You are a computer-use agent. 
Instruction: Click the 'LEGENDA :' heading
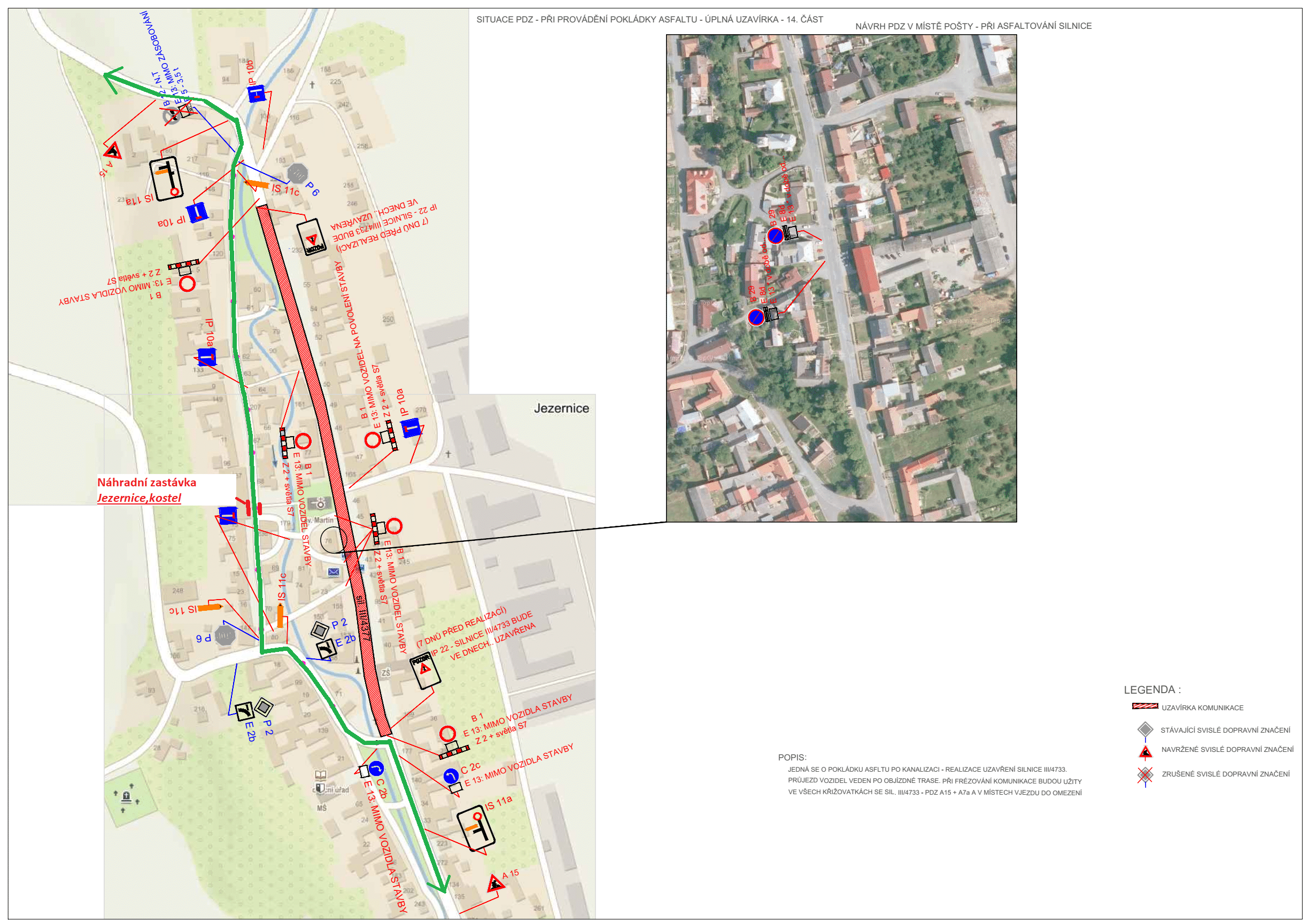click(1152, 689)
